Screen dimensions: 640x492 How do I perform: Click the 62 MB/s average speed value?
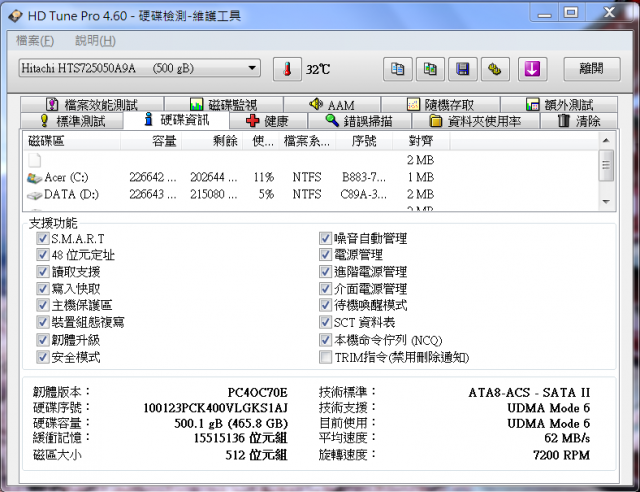point(567,439)
